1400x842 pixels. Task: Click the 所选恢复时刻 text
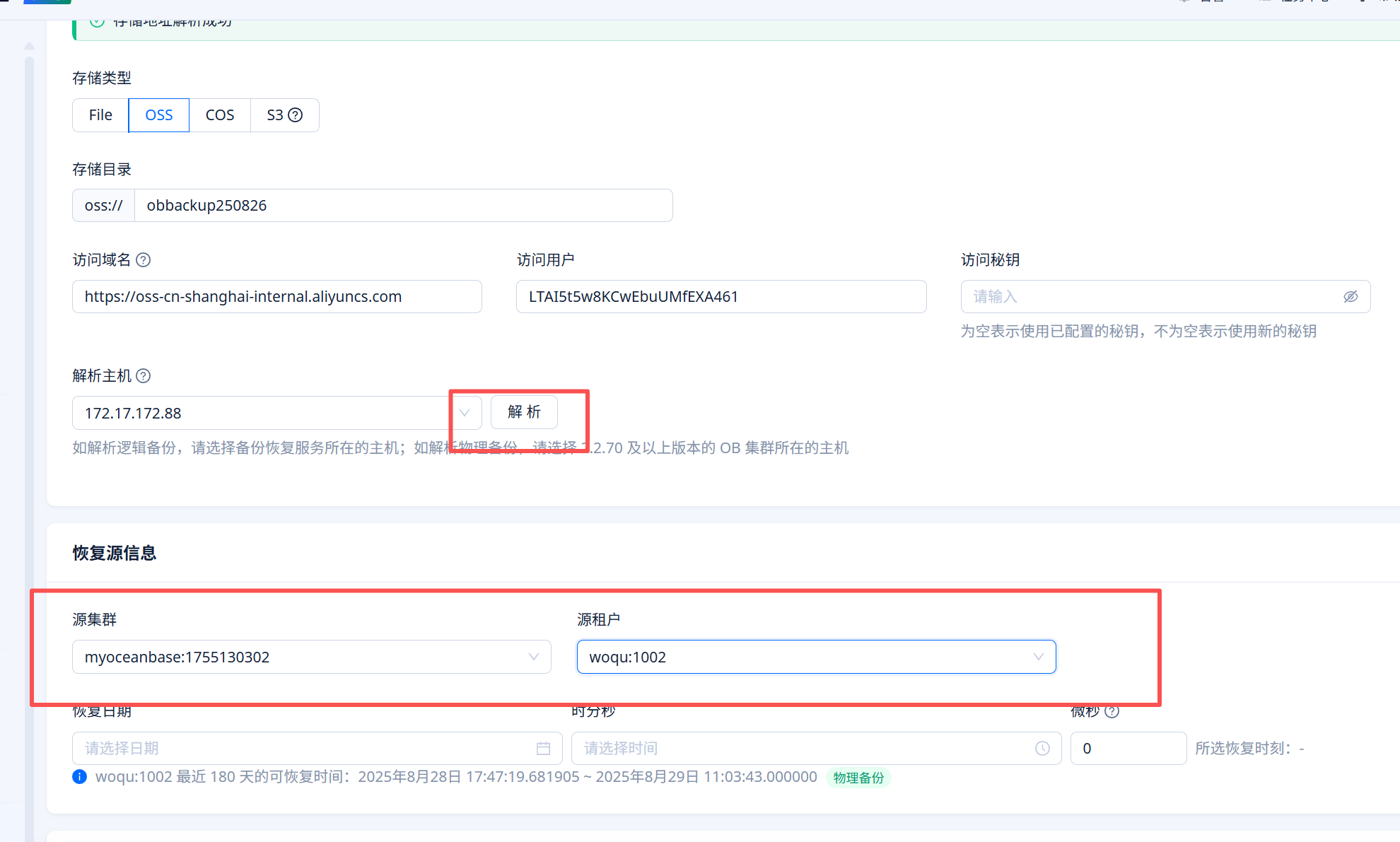[1249, 748]
